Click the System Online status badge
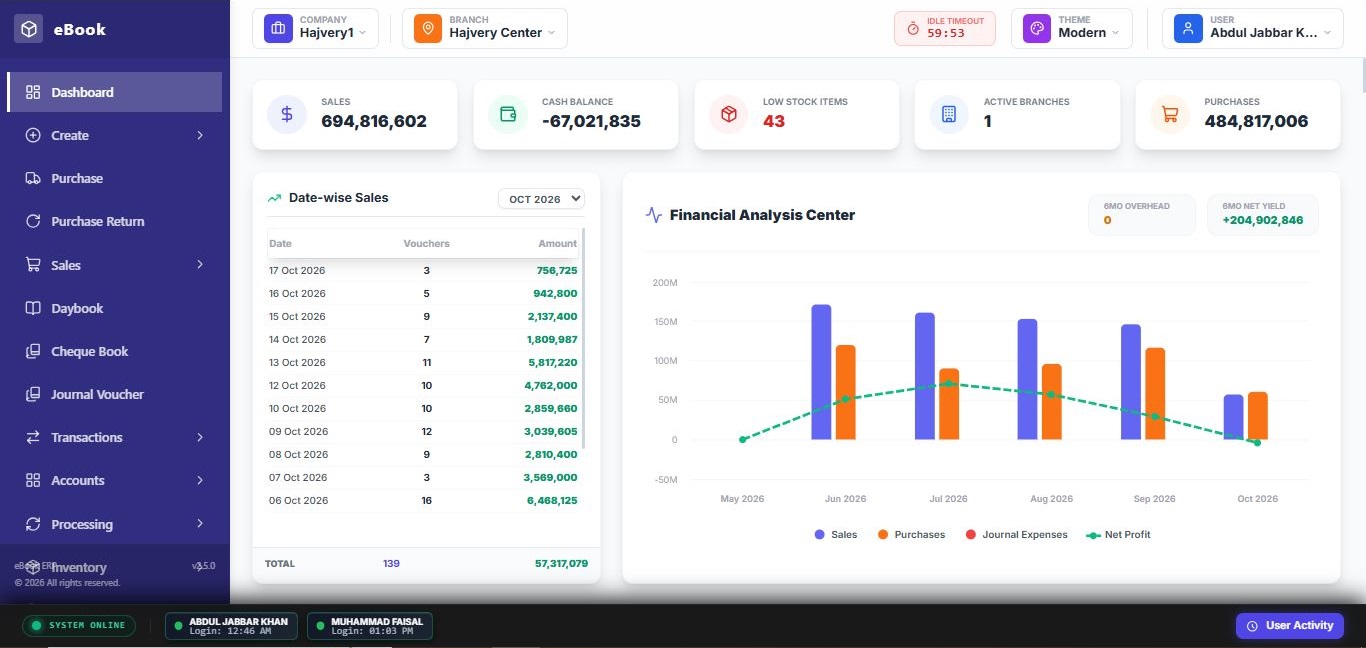 coord(79,626)
